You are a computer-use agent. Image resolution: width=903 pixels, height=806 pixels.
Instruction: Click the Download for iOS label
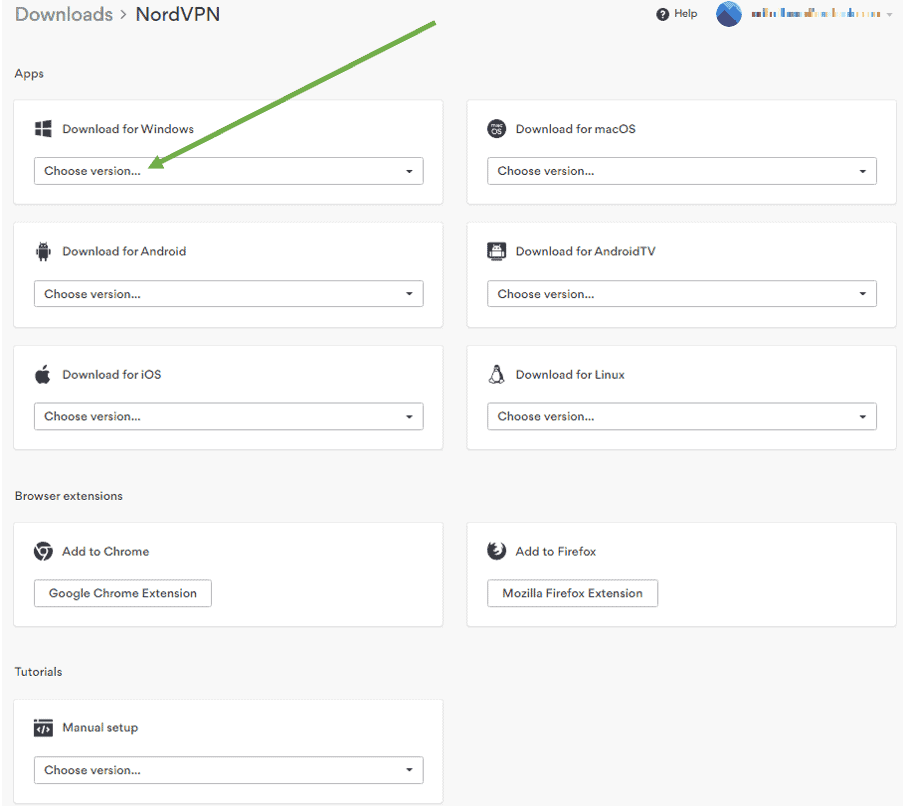[112, 375]
